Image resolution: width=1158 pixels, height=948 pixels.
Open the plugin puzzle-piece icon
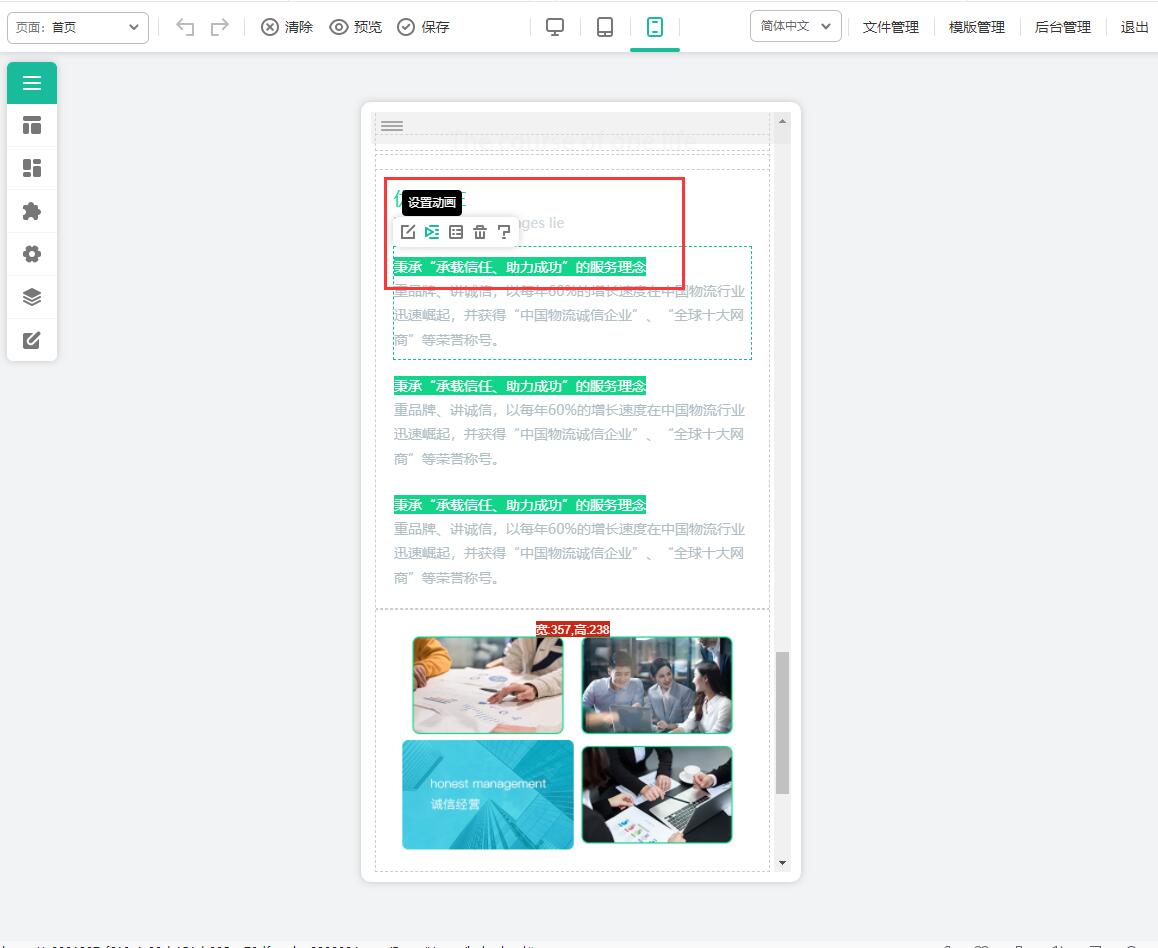tap(32, 211)
